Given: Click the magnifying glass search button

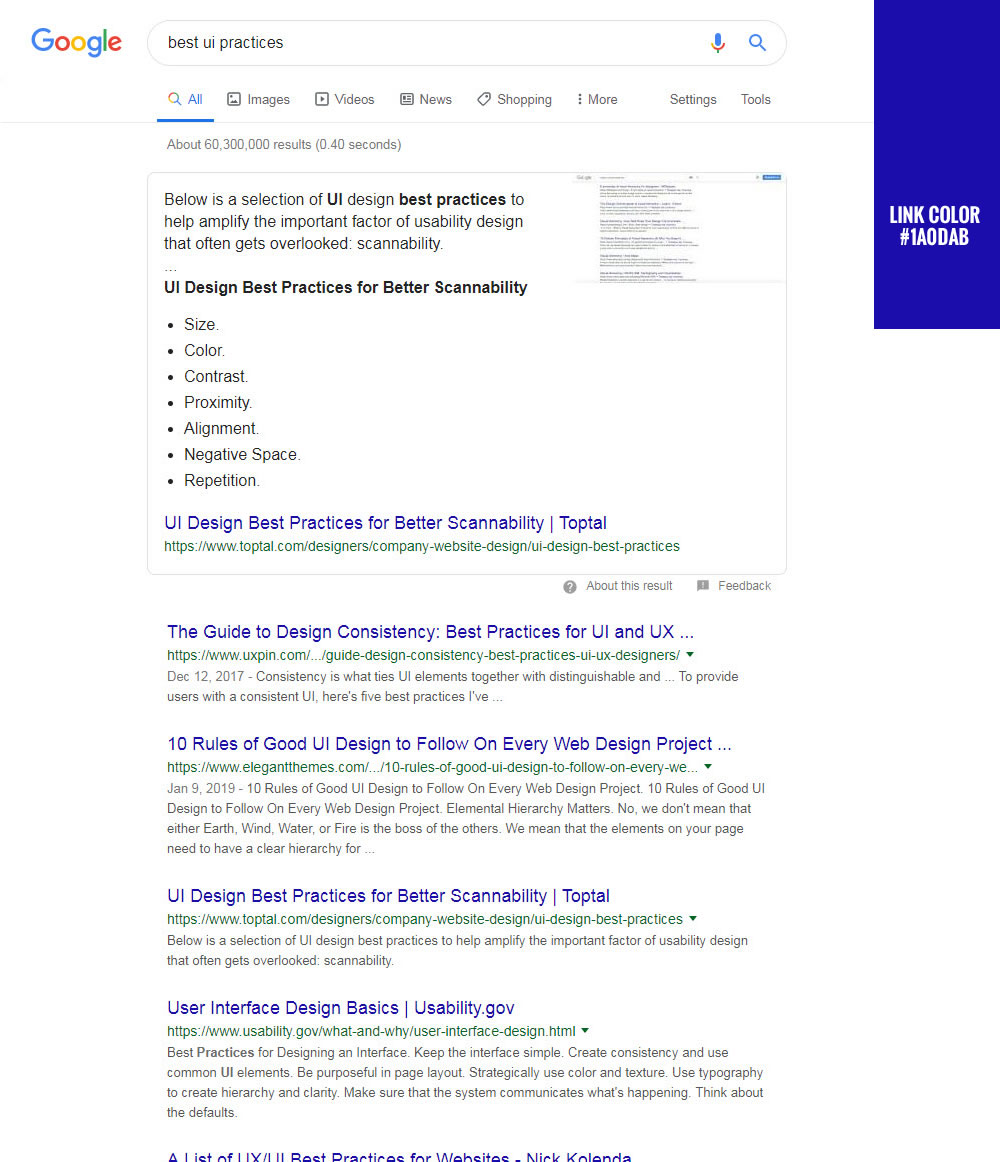Looking at the screenshot, I should (x=757, y=43).
